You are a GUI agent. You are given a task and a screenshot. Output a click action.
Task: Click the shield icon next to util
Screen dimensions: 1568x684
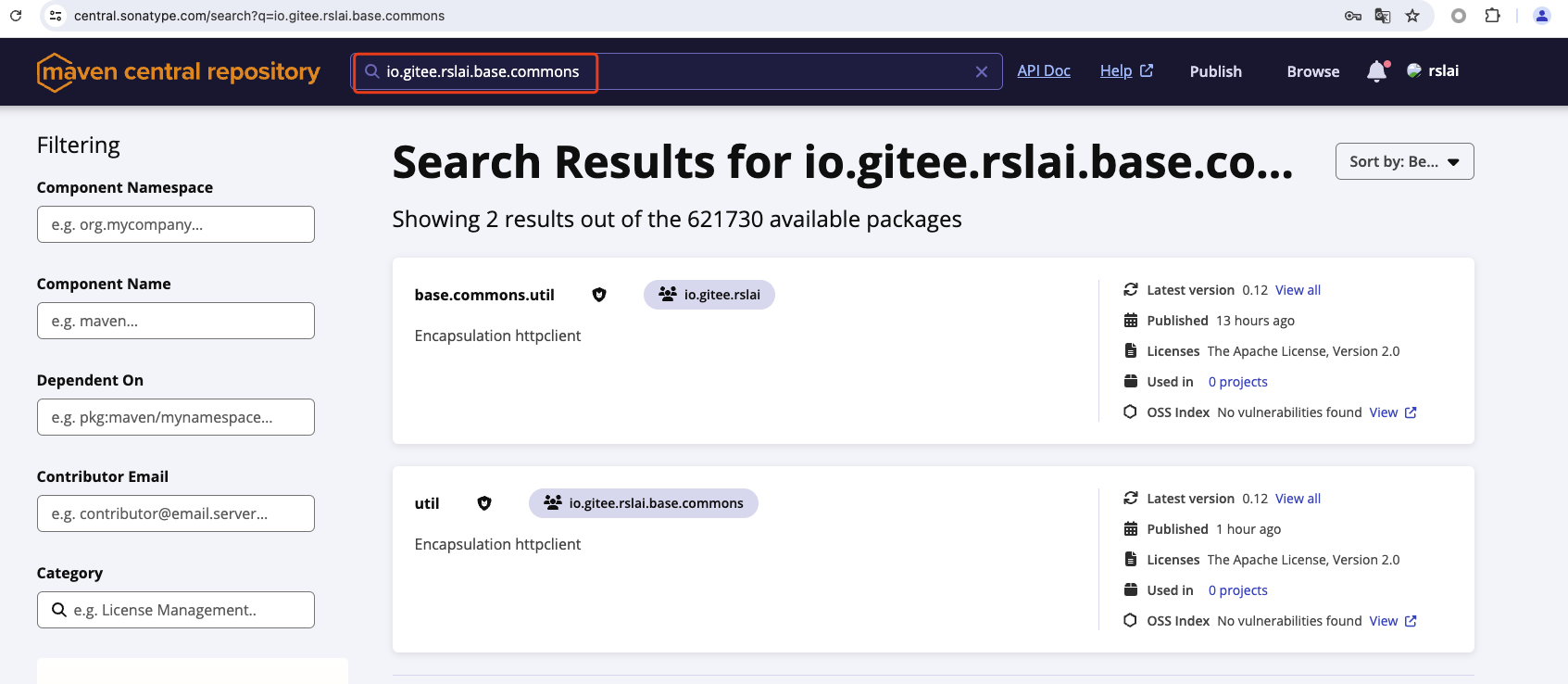coord(484,503)
